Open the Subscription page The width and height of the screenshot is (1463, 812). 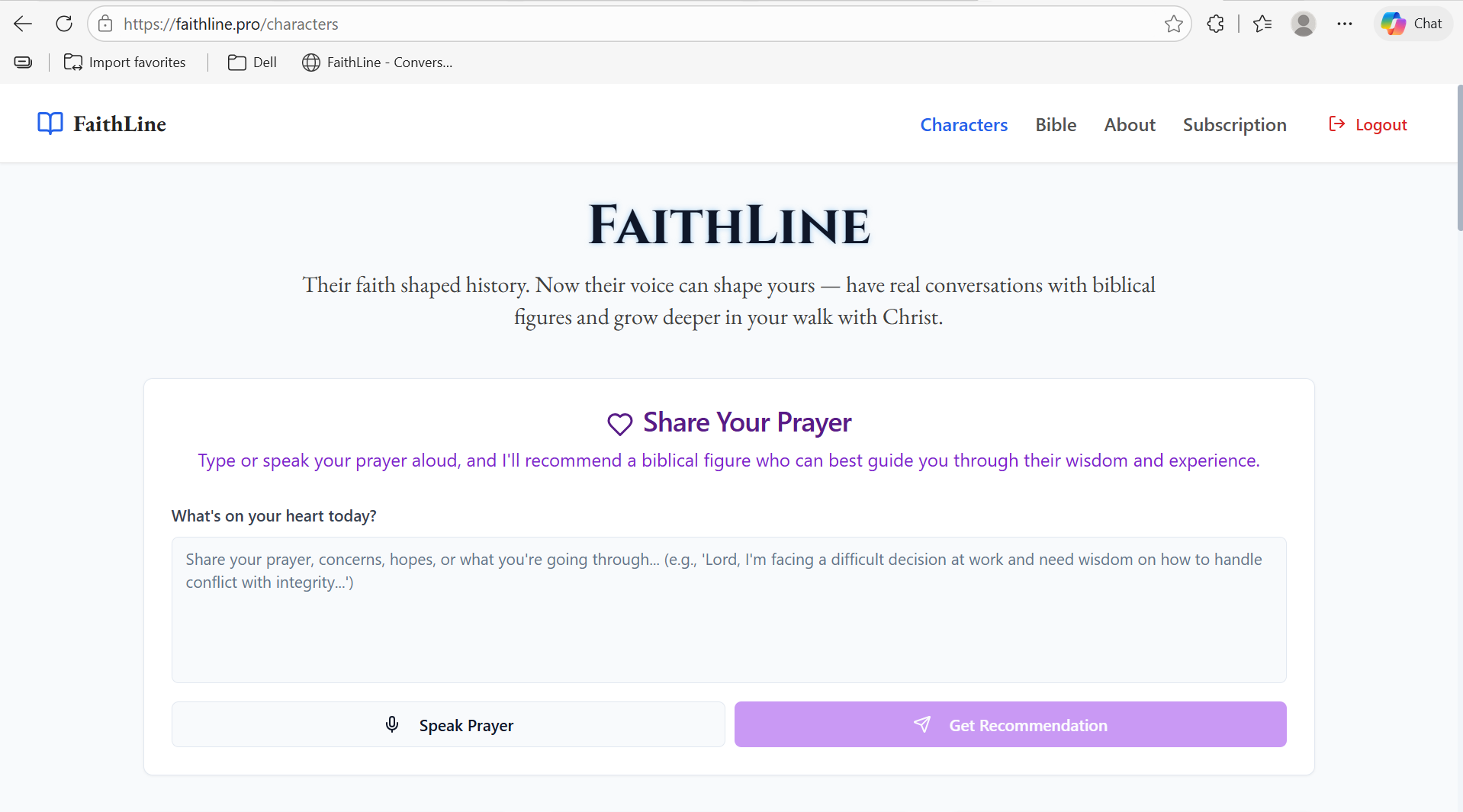click(x=1235, y=124)
